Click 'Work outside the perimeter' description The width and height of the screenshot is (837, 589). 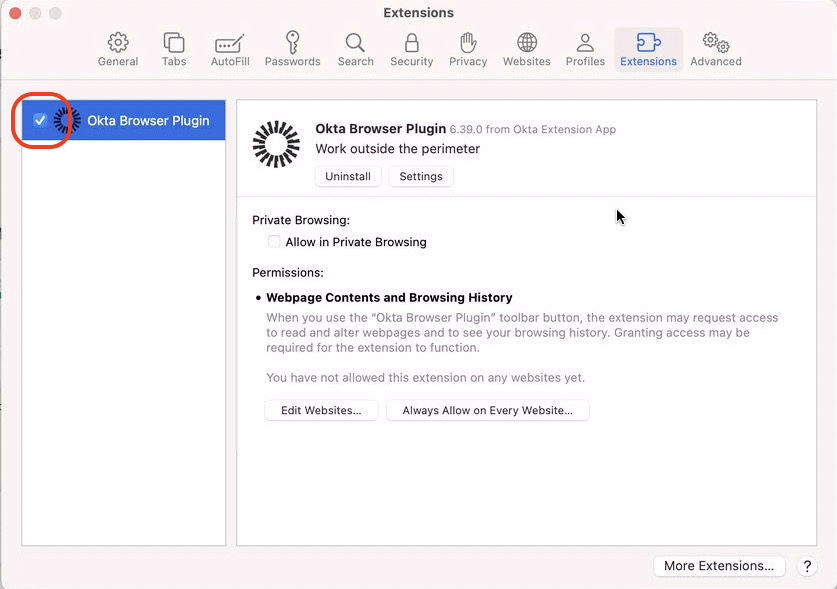pyautogui.click(x=398, y=148)
